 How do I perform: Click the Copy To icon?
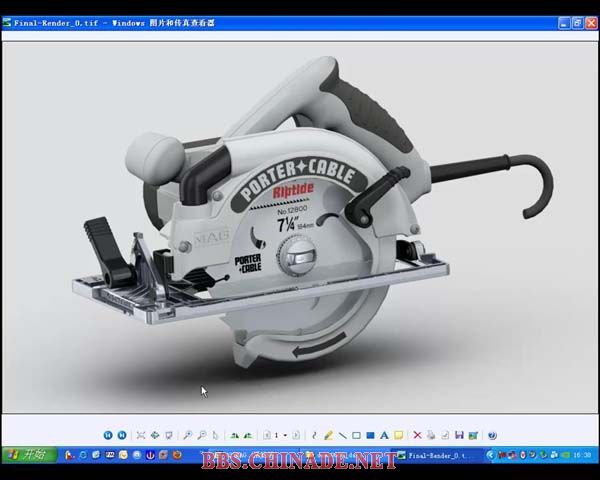(445, 435)
